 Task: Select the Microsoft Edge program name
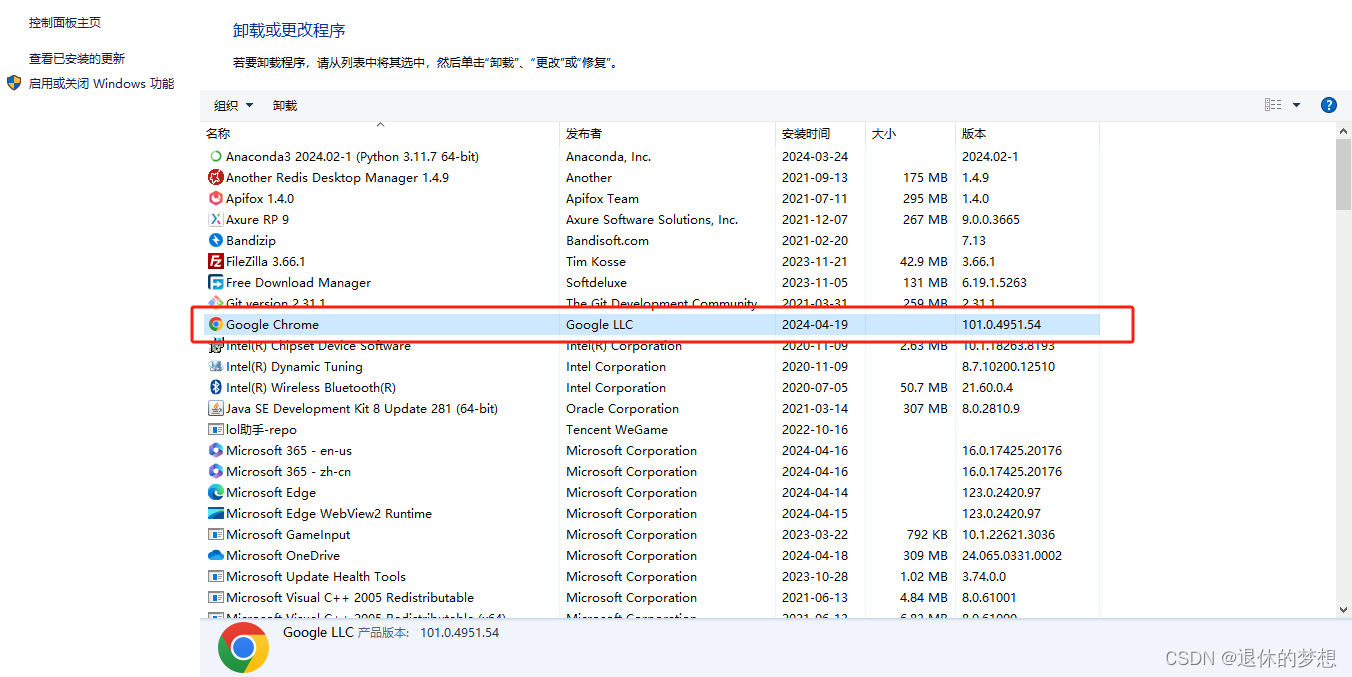(x=271, y=492)
